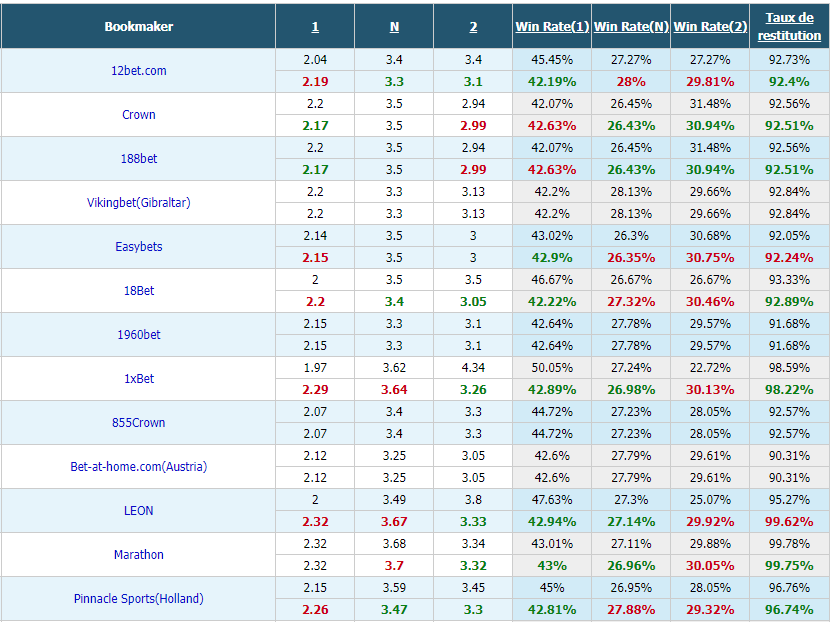831x622 pixels.
Task: Open Vikingbet(Gibraltar) bookmaker link
Action: [138, 202]
